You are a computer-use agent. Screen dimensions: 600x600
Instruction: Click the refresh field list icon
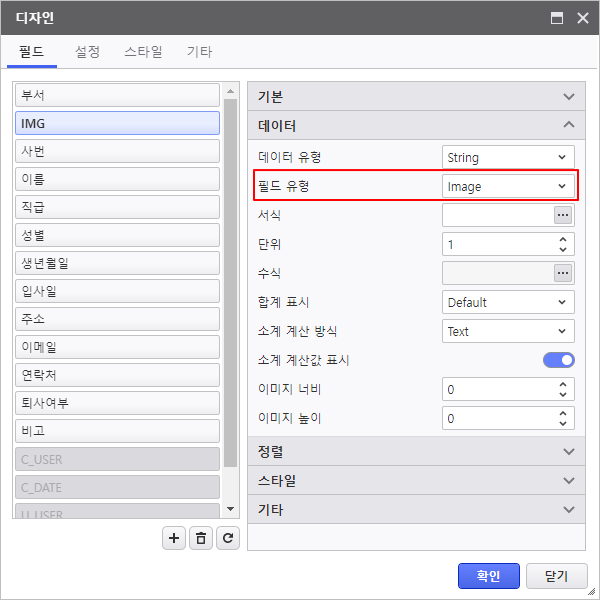point(228,538)
